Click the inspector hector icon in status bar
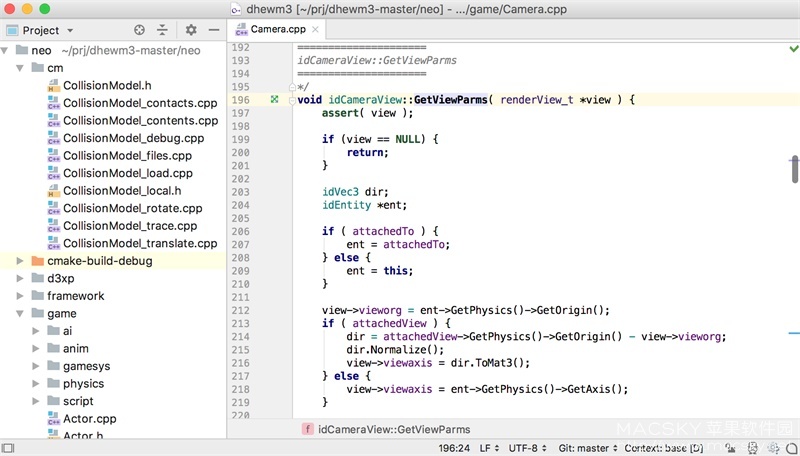The width and height of the screenshot is (800, 456). [x=753, y=448]
